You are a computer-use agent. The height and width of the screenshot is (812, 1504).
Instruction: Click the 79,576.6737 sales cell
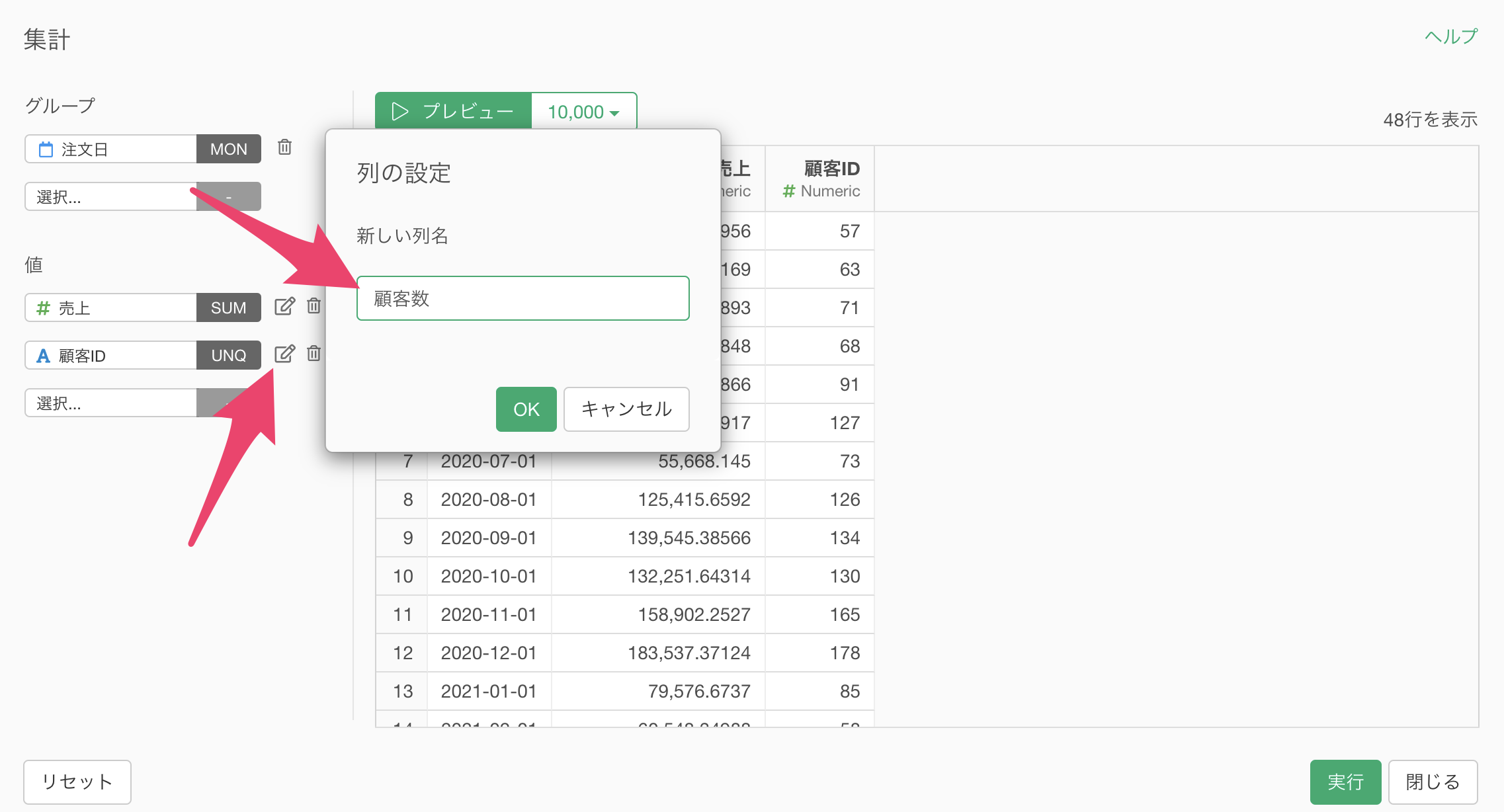658,691
